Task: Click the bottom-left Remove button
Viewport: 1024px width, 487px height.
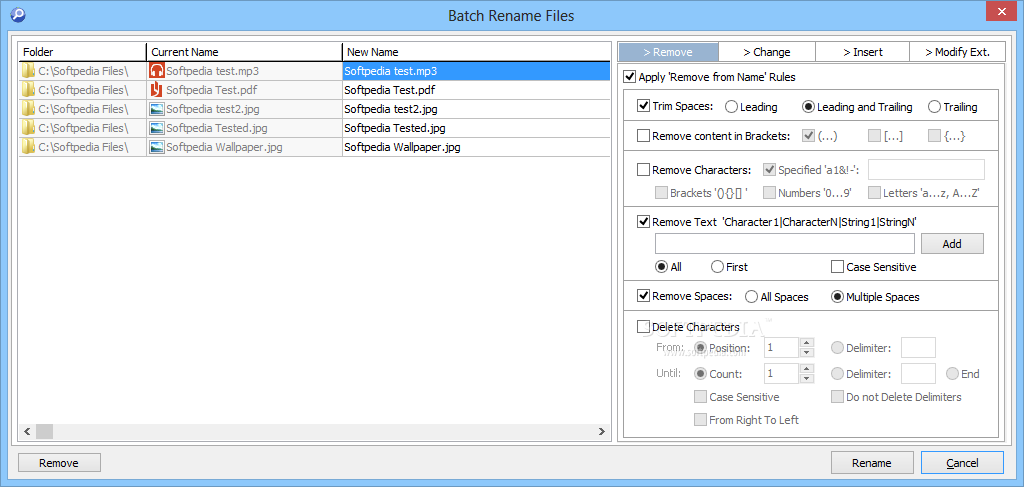Action: 59,463
